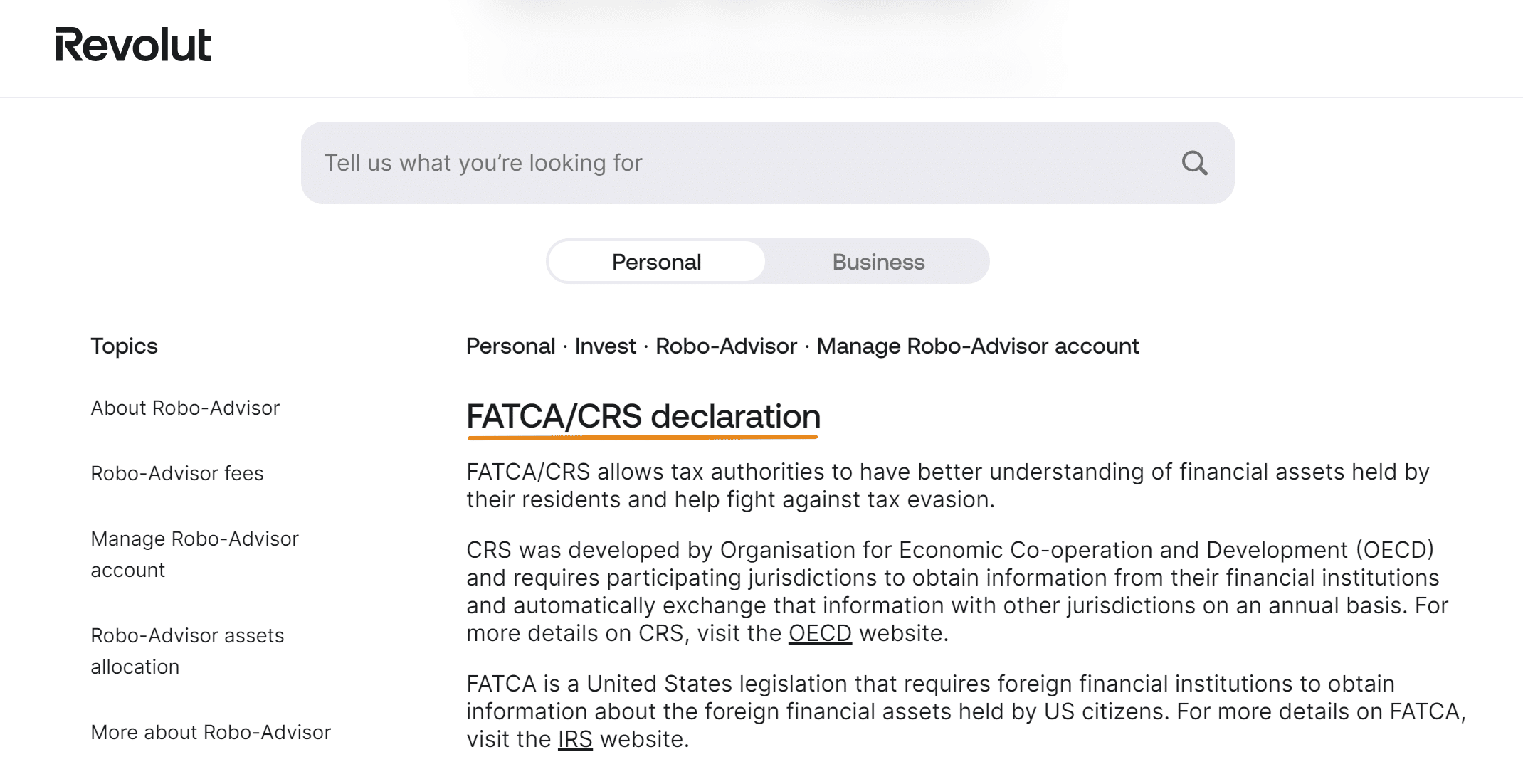Switch to the Business tab
Viewport: 1523px width, 784px height.
[878, 262]
